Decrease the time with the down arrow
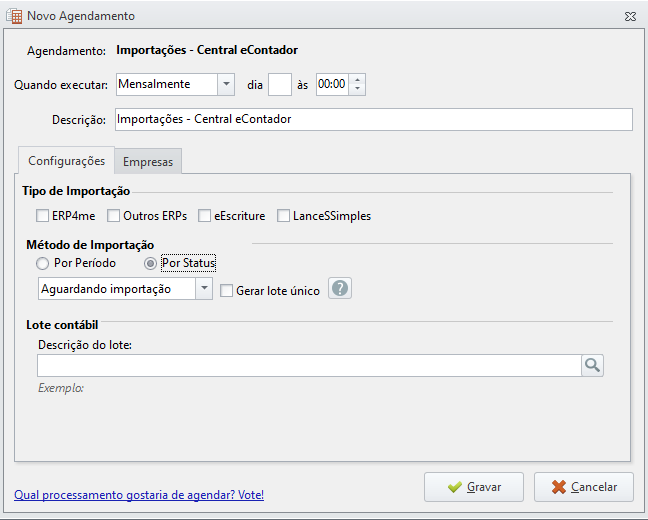 (357, 89)
